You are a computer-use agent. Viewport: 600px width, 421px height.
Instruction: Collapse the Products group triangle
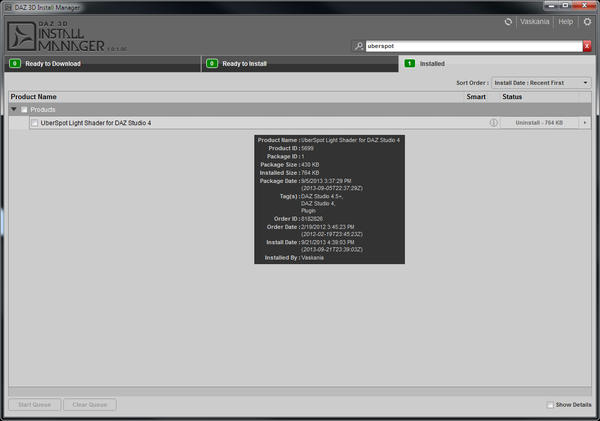pos(14,109)
